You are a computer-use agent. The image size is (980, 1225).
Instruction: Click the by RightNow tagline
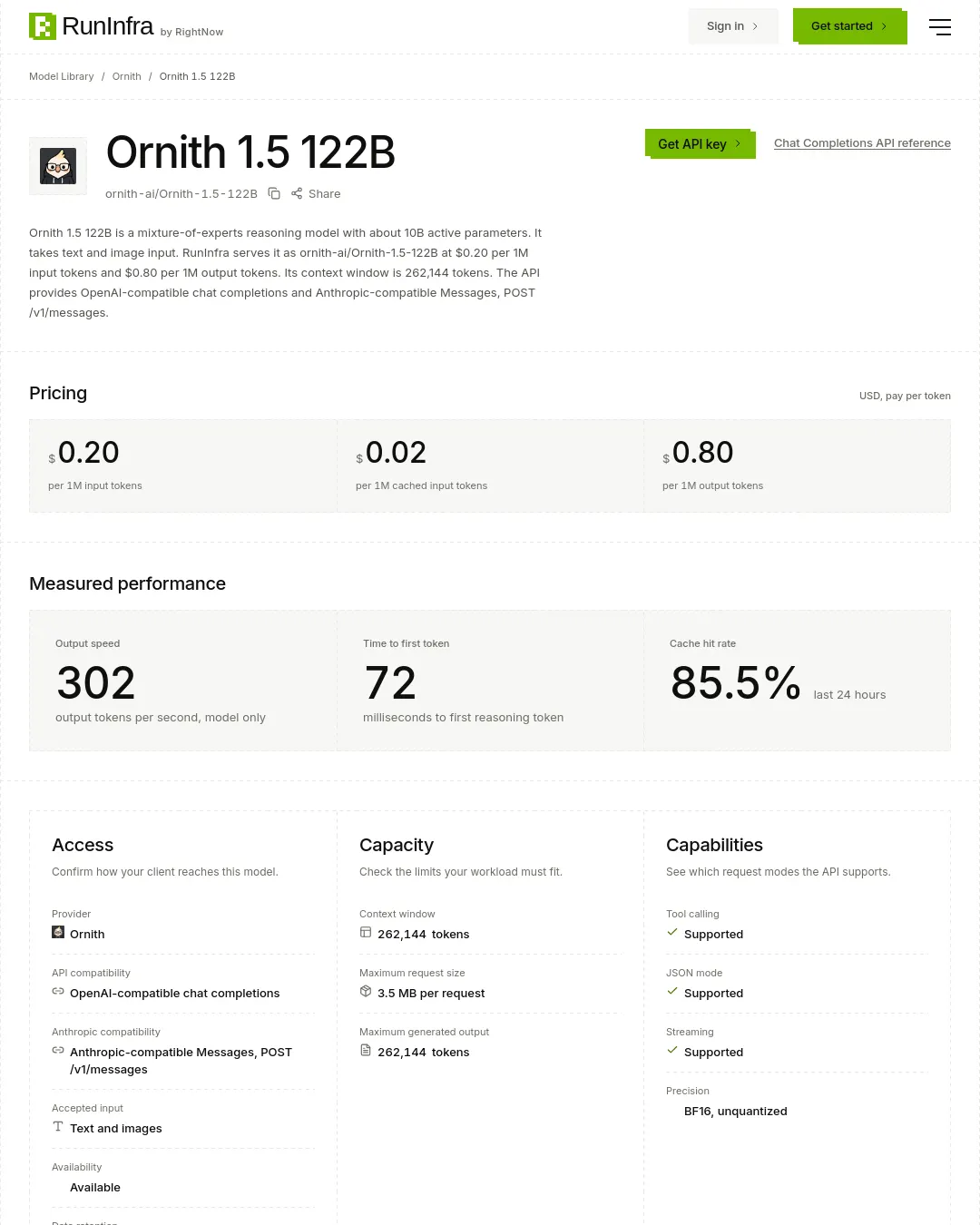(x=191, y=32)
